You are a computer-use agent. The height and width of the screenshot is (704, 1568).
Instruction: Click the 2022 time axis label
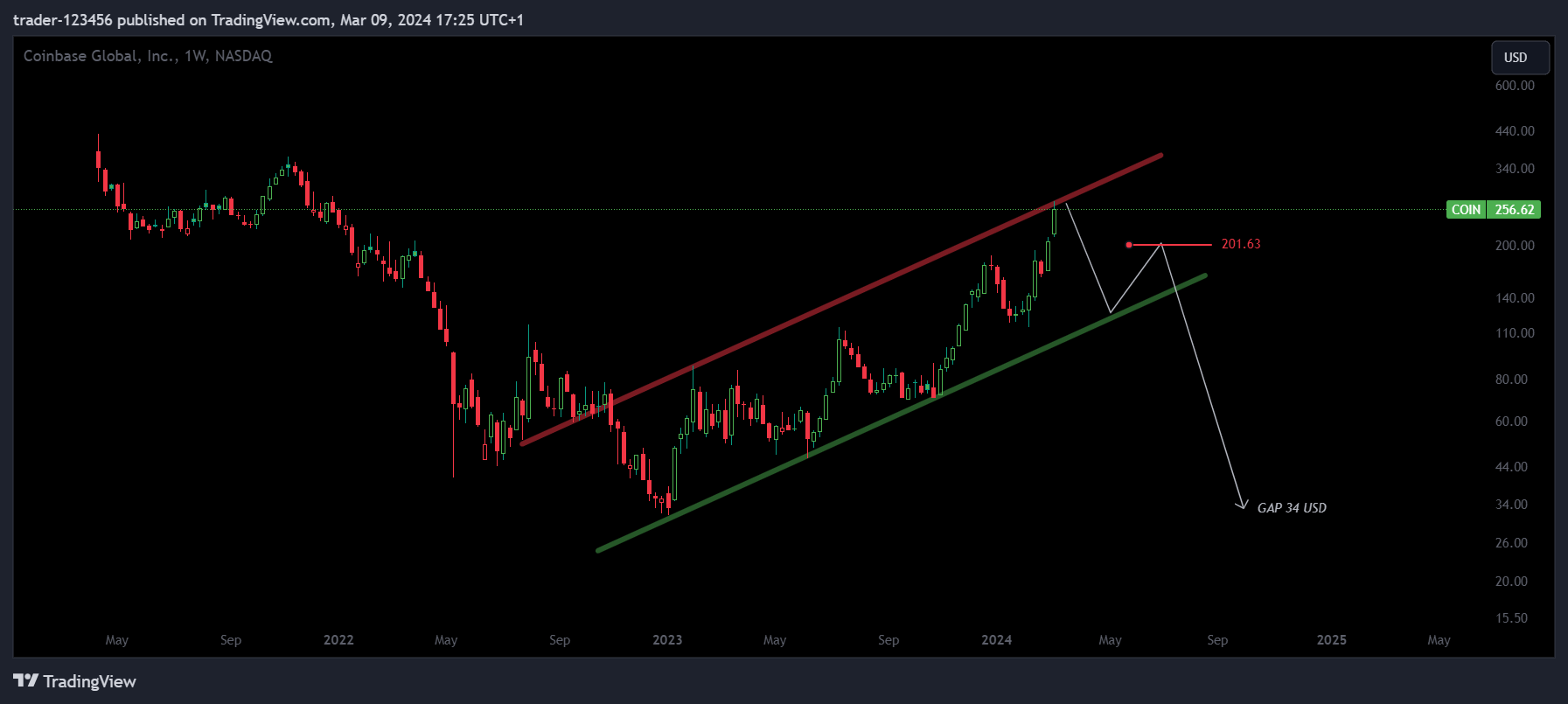(338, 640)
